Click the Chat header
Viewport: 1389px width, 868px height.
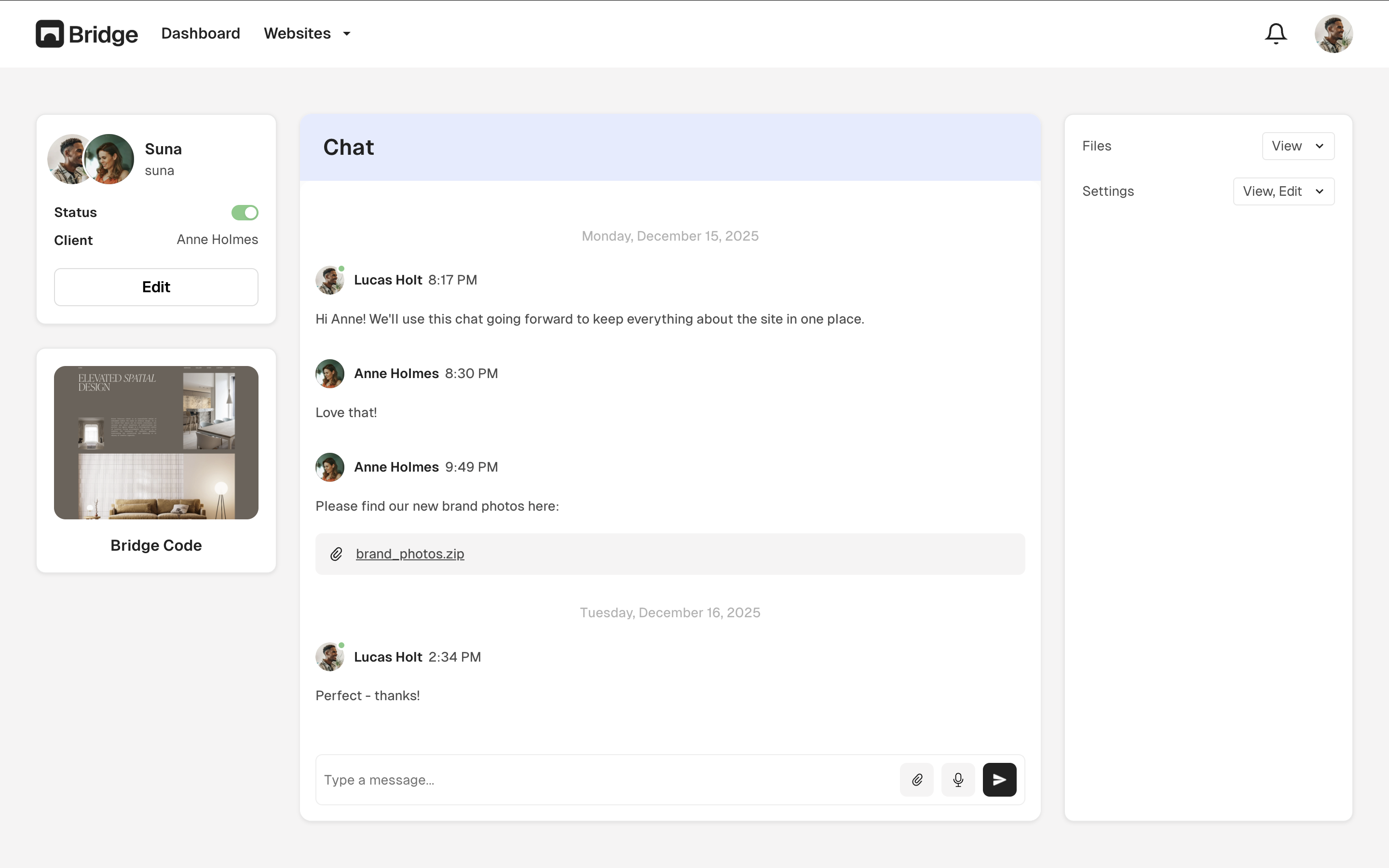(x=348, y=147)
